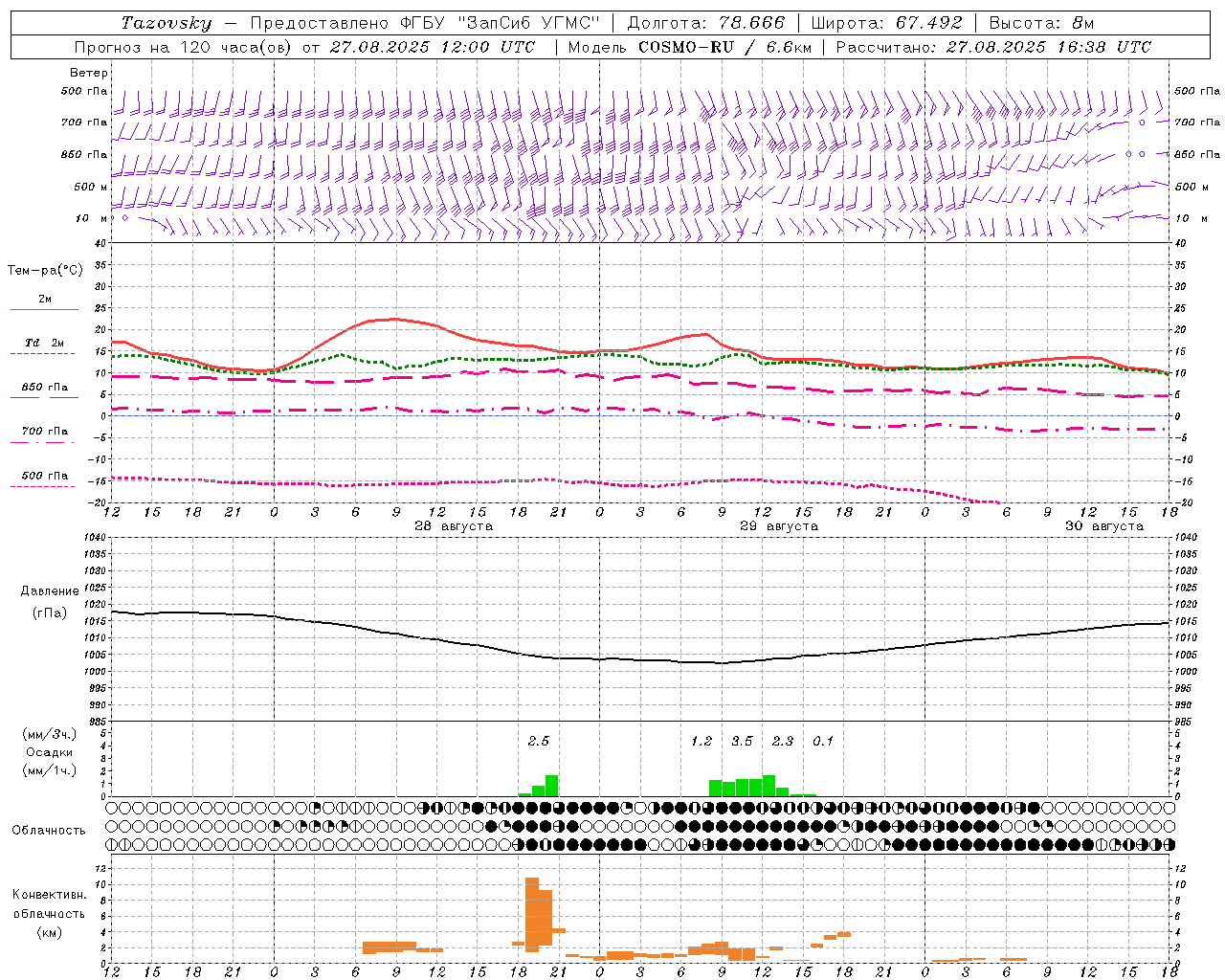This screenshot has height=980, width=1225.
Task: Click the 500 гПа temperature legend entry
Action: pyautogui.click(x=45, y=478)
